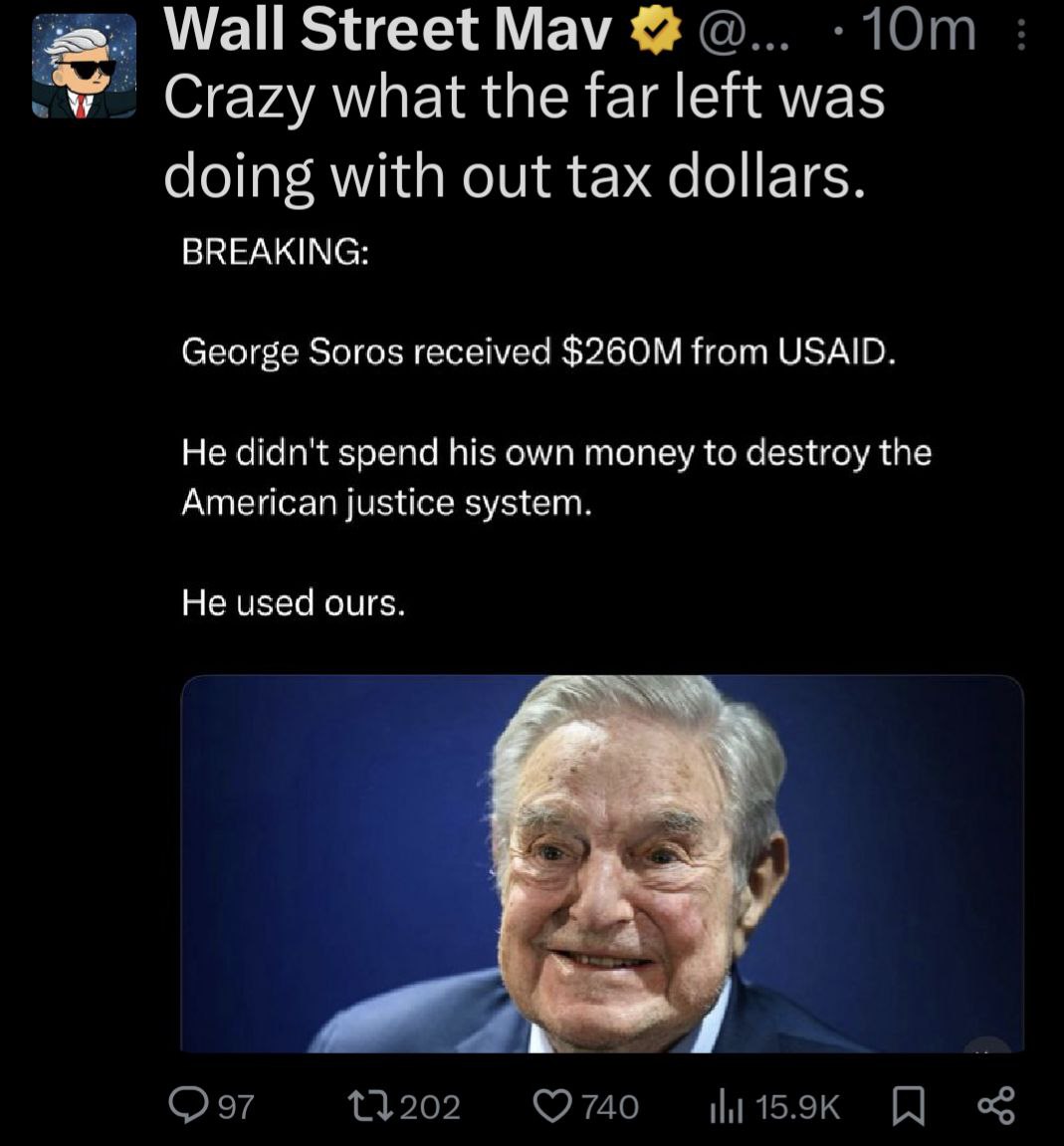Bookmark this post
Screen dimensions: 1064x1146
point(908,1105)
